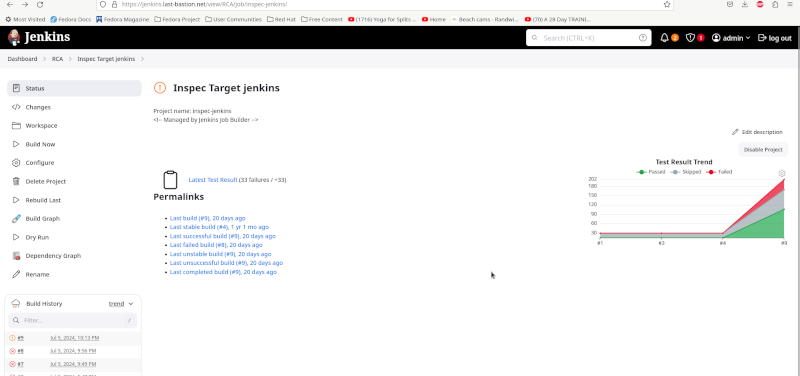Open Fedora Magazine bookmark

point(122,19)
